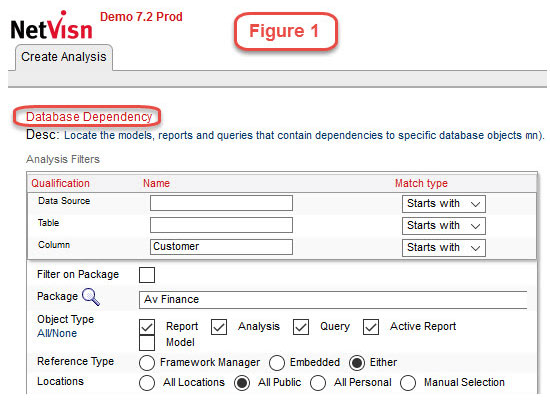Open the Table match type dropdown

pos(444,226)
